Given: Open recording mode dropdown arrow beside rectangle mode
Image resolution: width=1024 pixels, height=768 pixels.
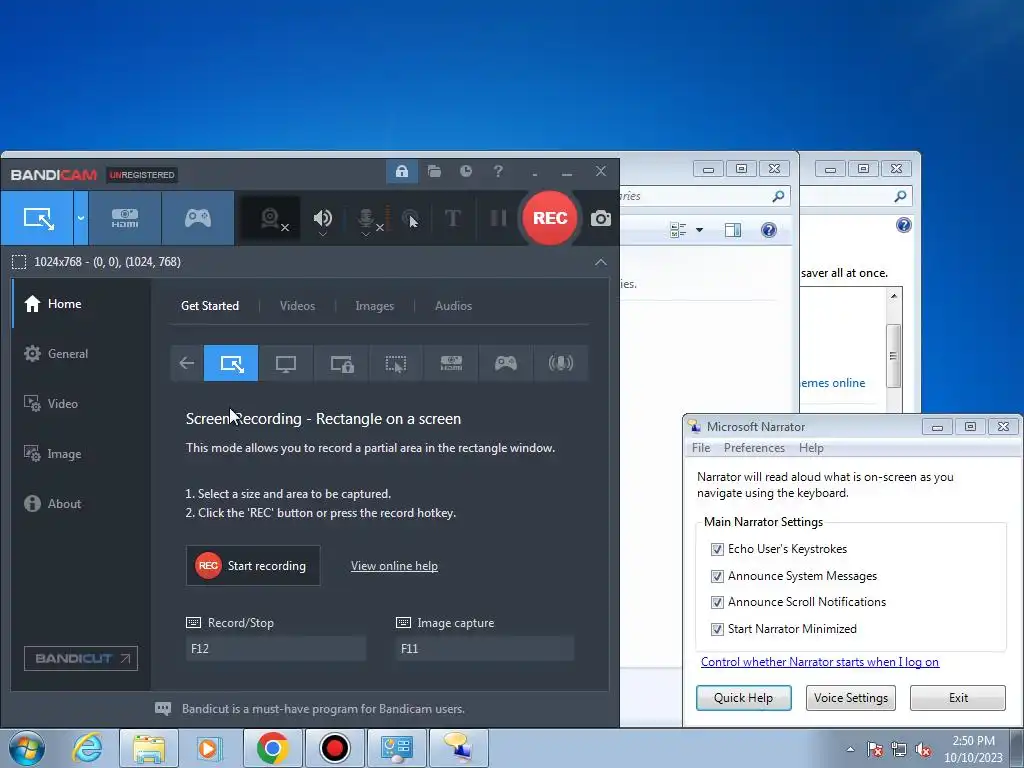Looking at the screenshot, I should [x=80, y=218].
